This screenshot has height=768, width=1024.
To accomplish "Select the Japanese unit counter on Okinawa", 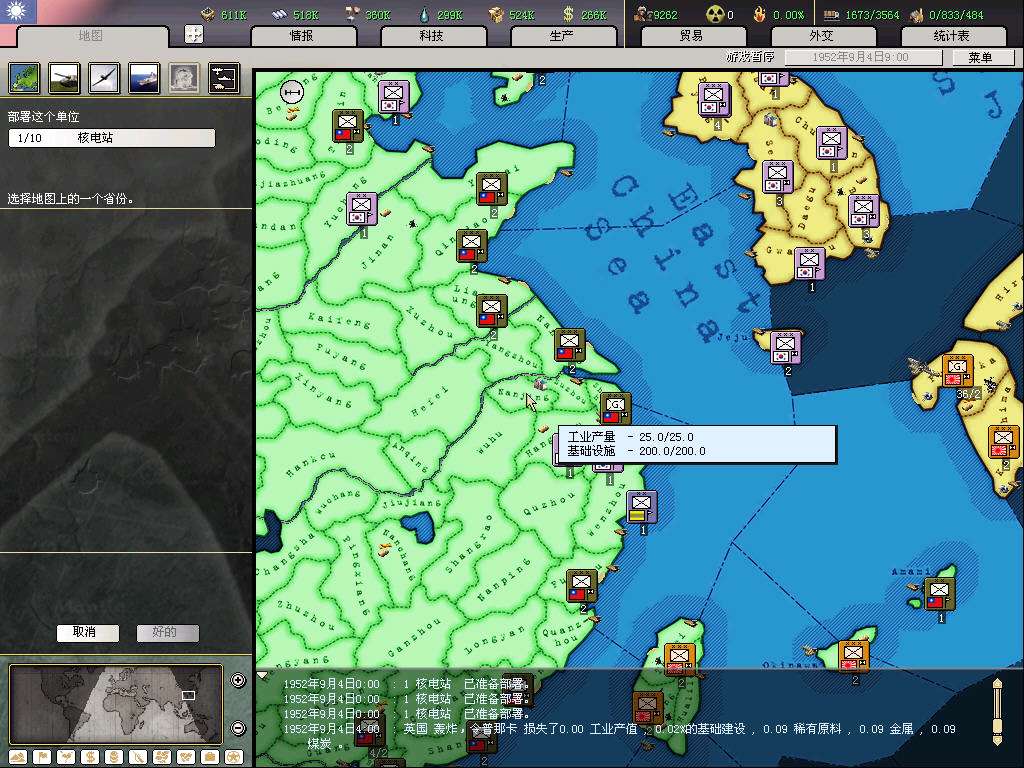I will click(x=854, y=657).
